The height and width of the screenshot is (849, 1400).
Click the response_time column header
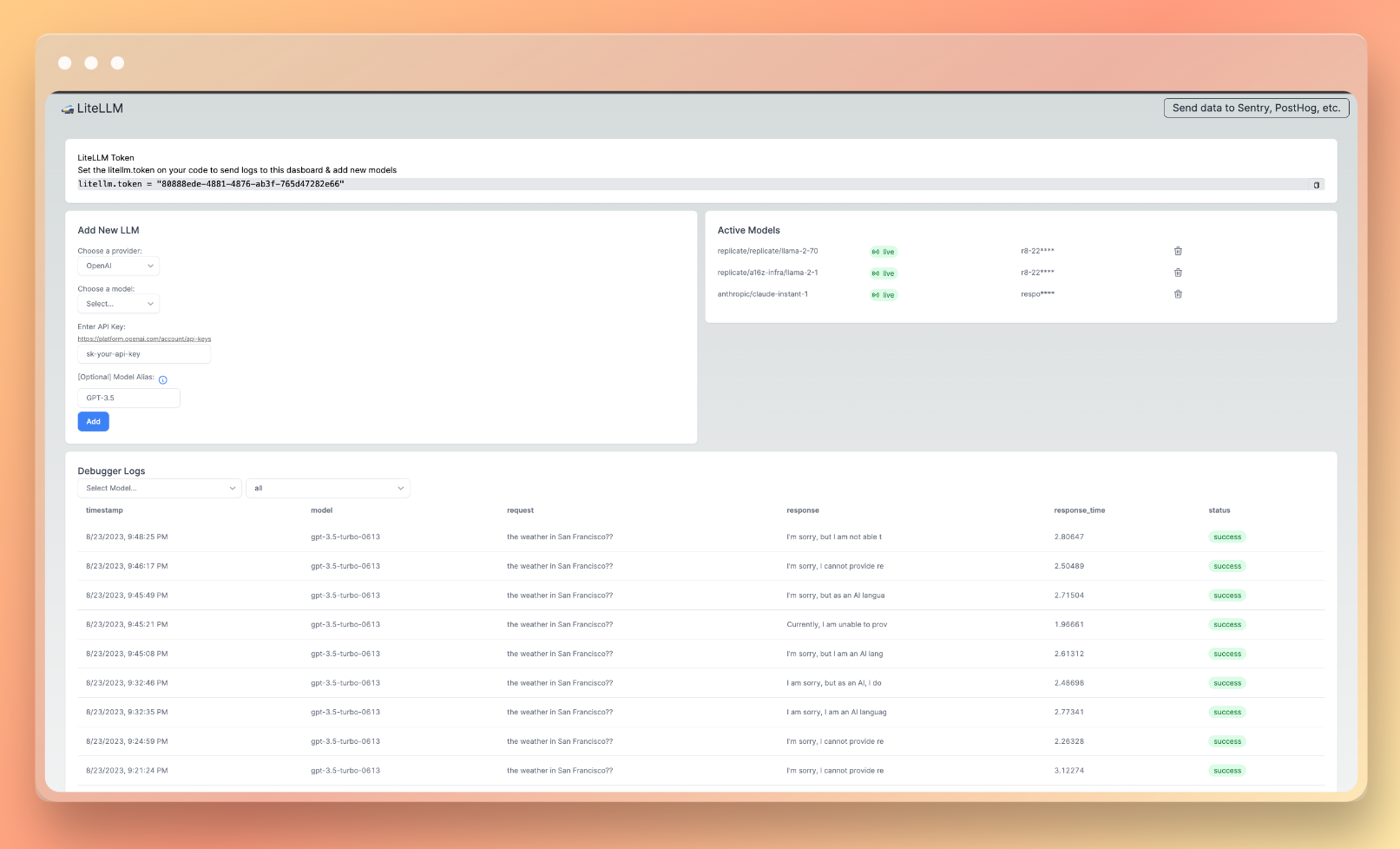pos(1079,510)
